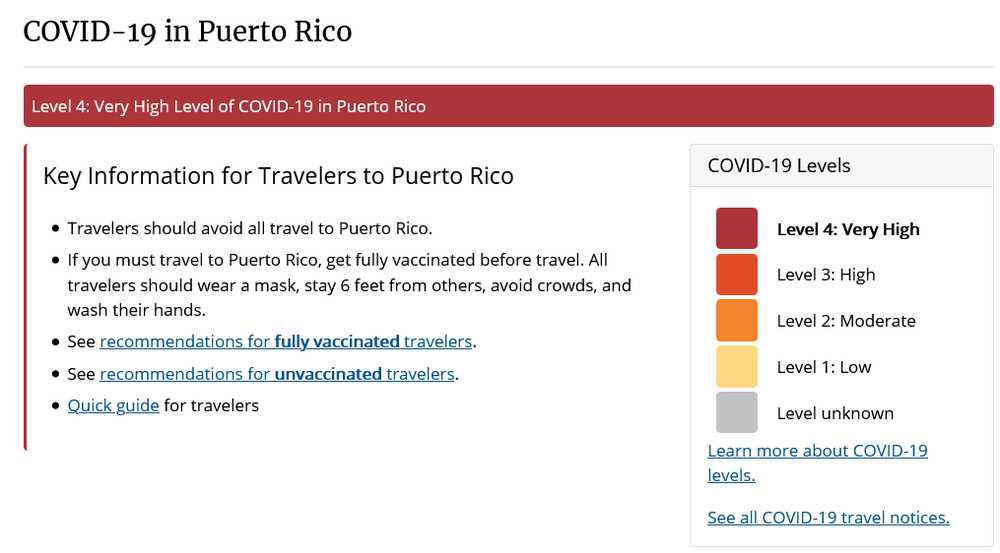Open the Quick guide link

(113, 405)
